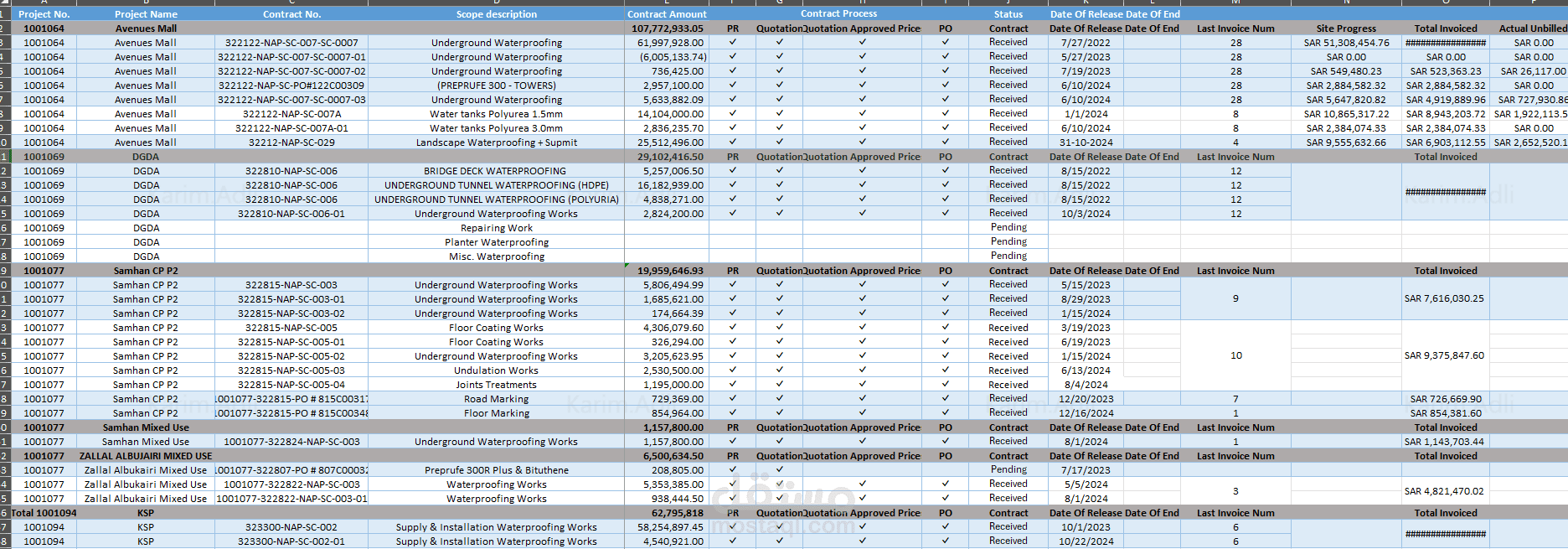Image resolution: width=1568 pixels, height=549 pixels.
Task: Click total invoiced SAR 4,821,470.02
Action: (1446, 491)
